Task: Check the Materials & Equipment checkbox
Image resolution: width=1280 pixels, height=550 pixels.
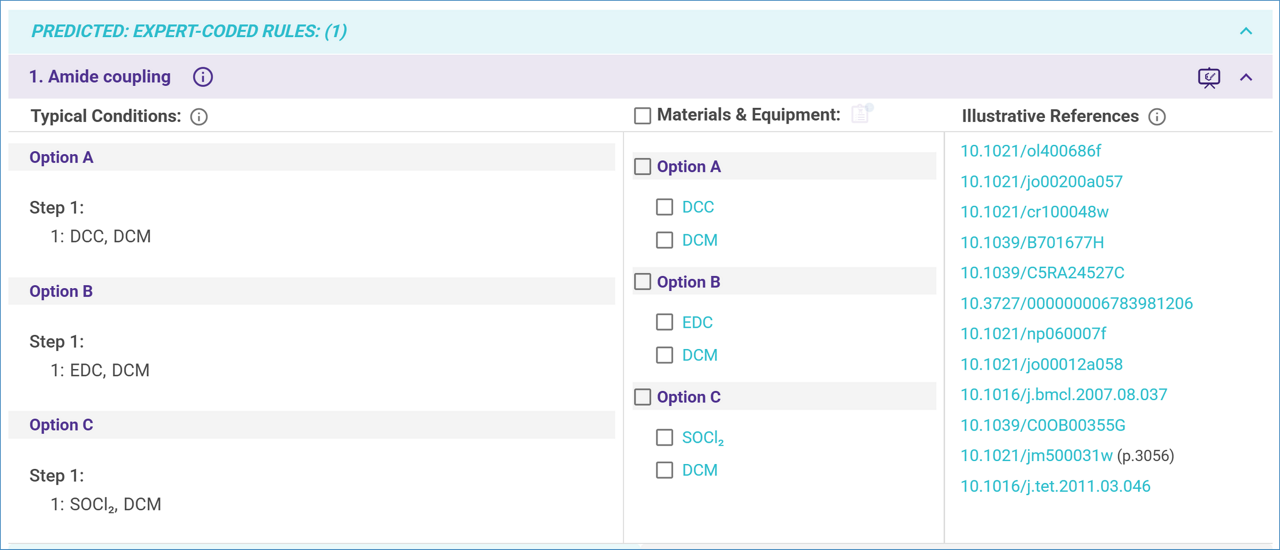Action: (643, 116)
